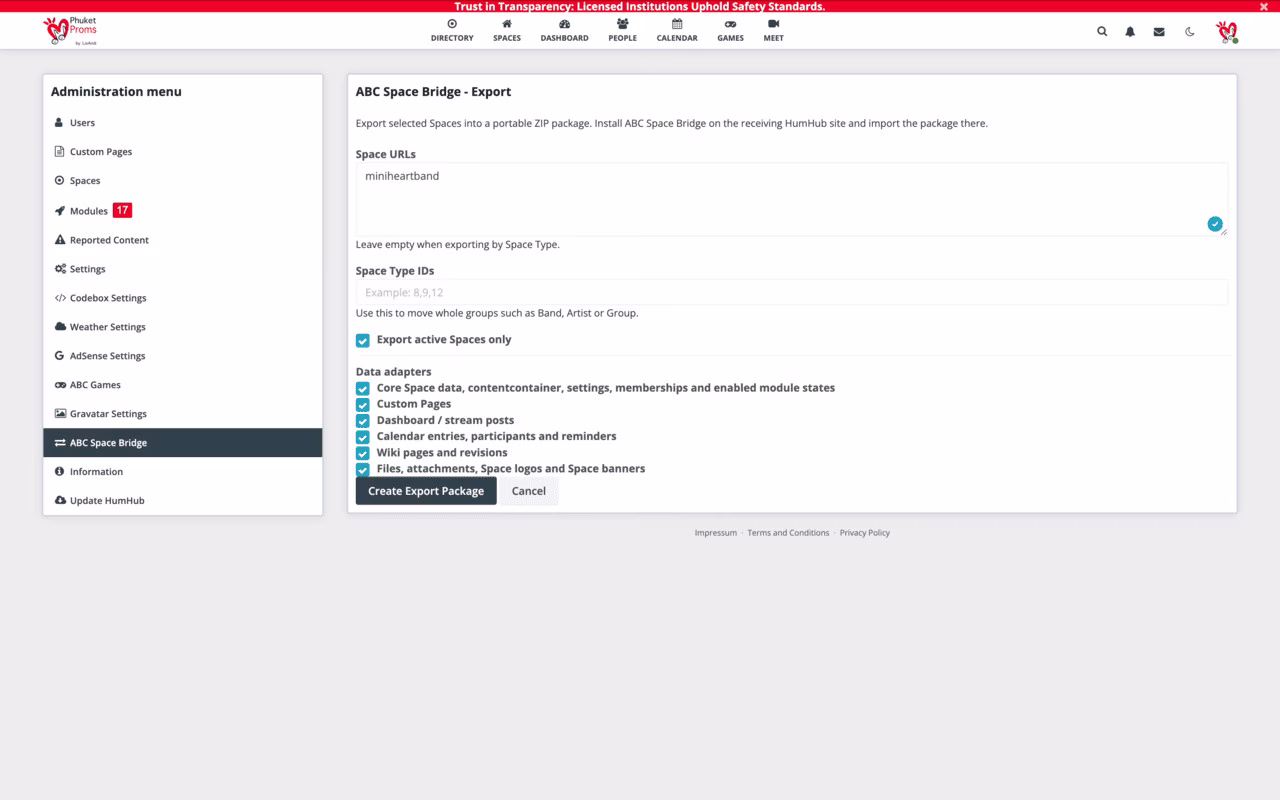
Task: Open Users in the administration menu
Action: [183, 123]
